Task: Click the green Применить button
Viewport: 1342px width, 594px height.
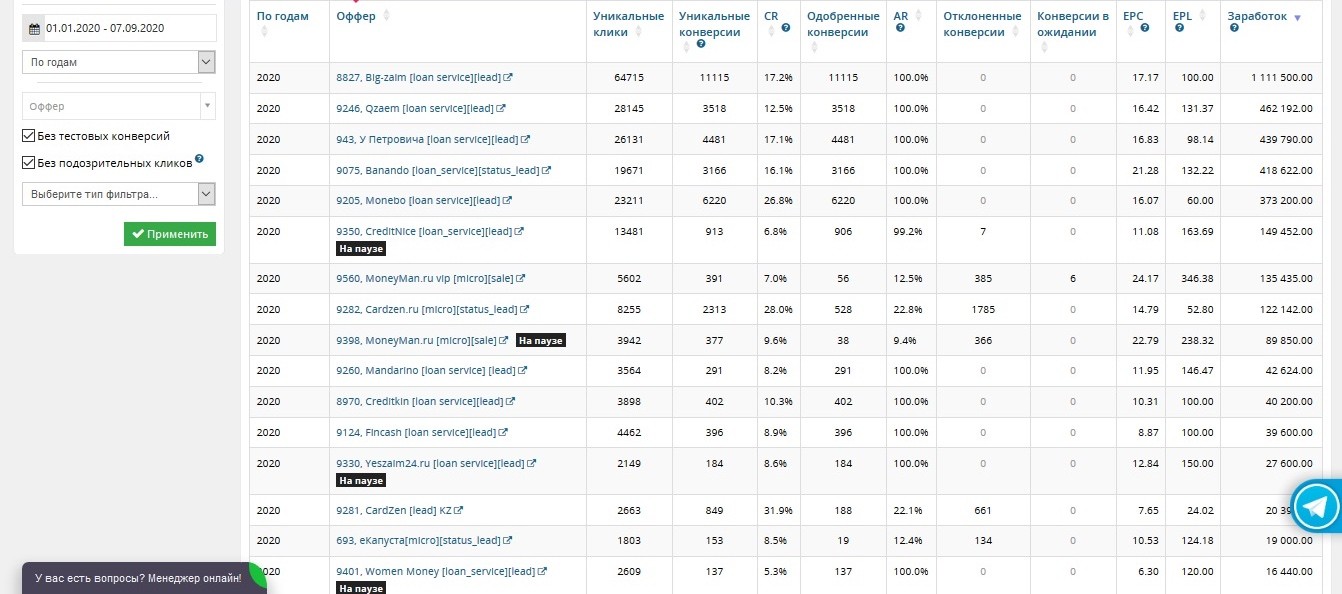Action: (x=170, y=234)
